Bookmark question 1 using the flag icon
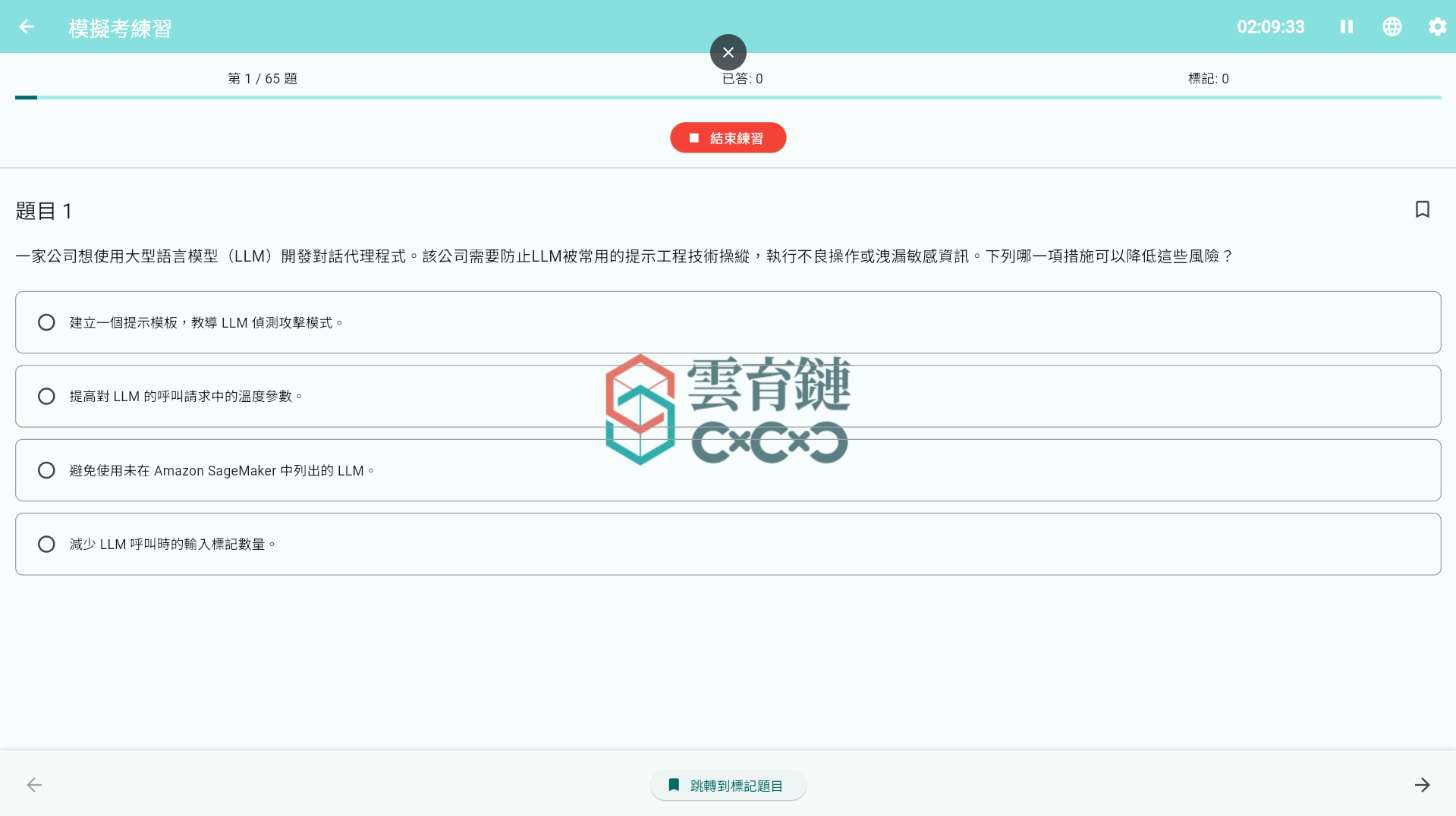This screenshot has height=816, width=1456. click(x=1422, y=210)
